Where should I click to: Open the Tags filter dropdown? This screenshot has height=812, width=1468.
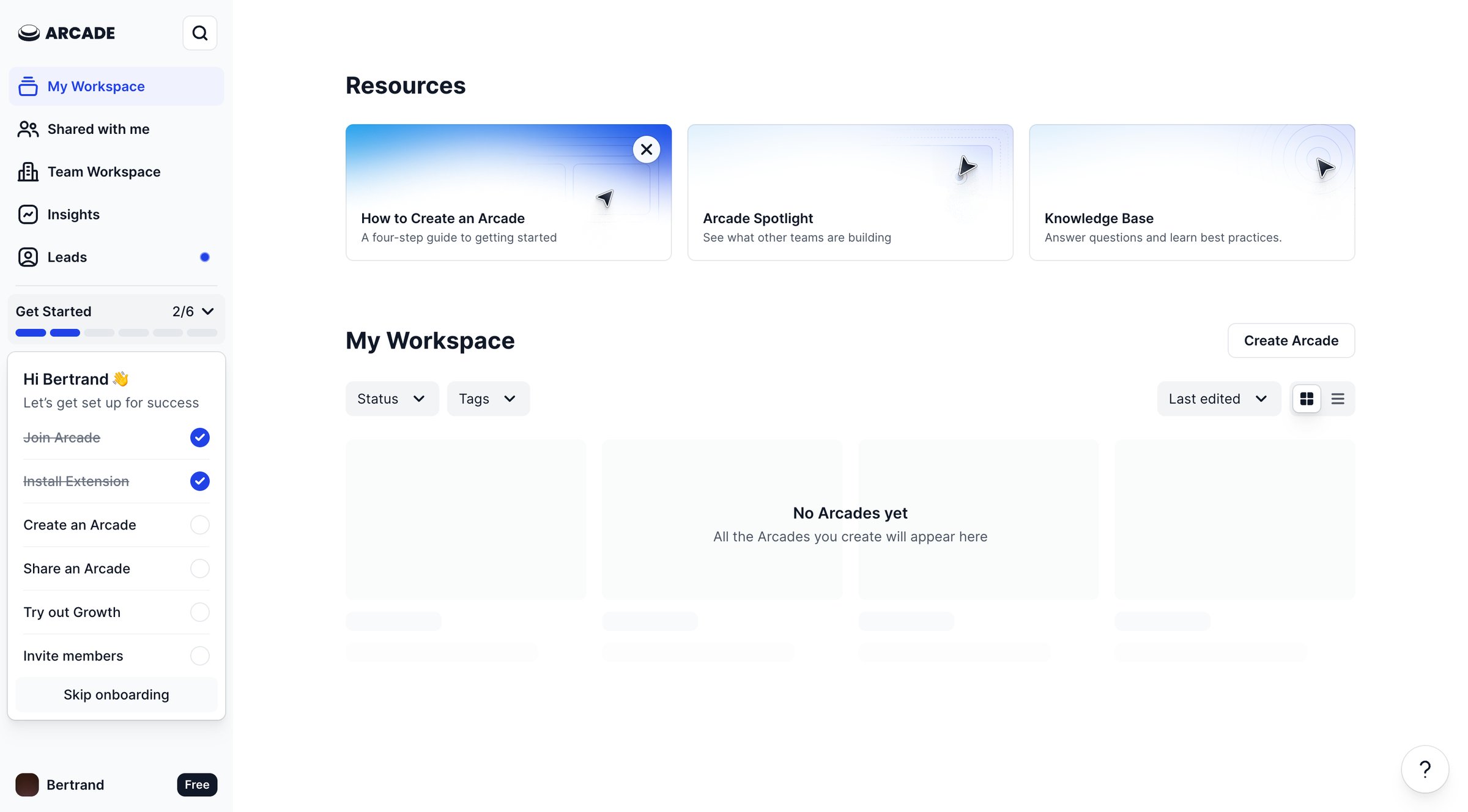(x=488, y=399)
